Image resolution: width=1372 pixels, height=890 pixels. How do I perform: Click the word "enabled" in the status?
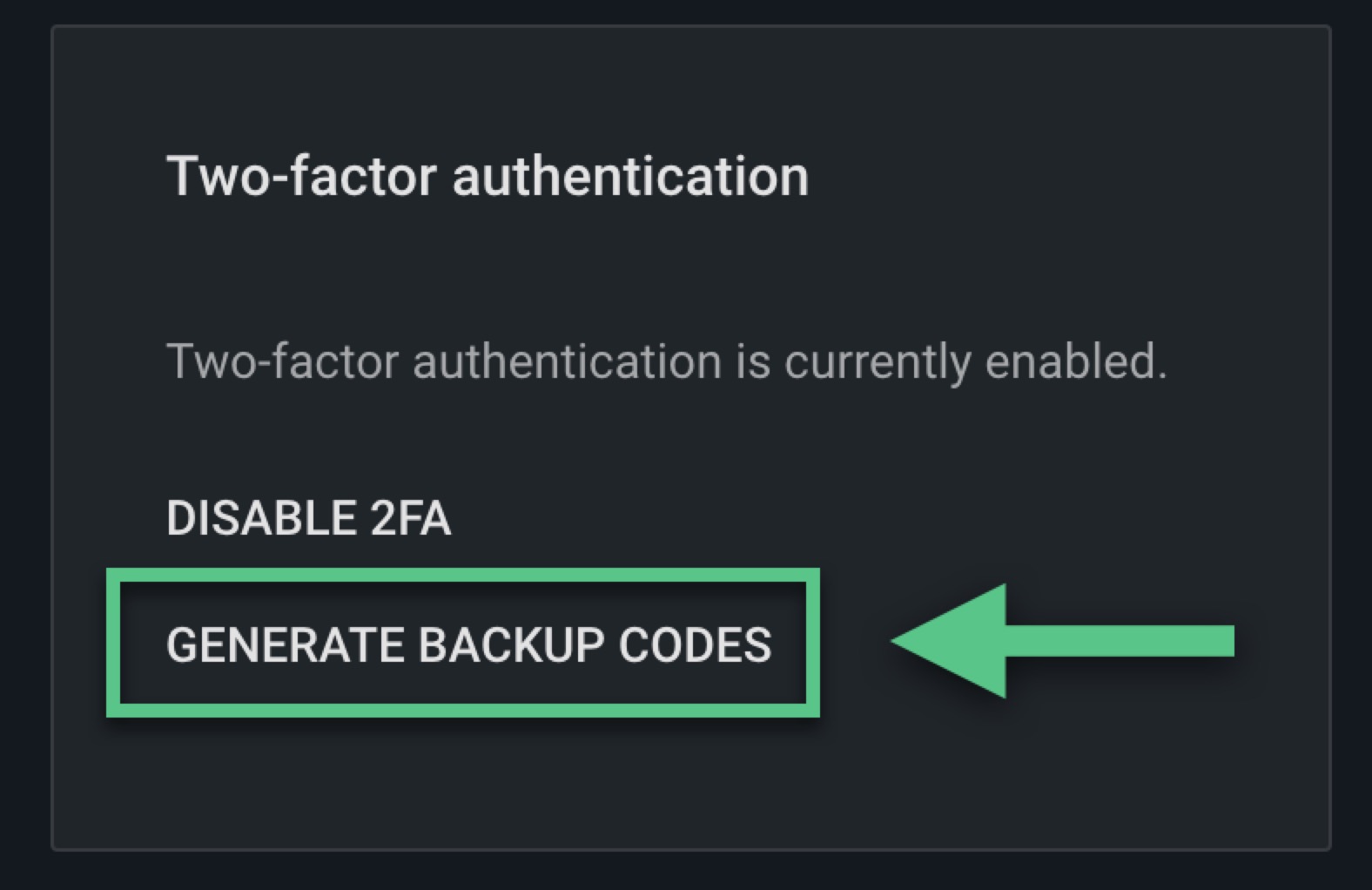tap(1075, 361)
